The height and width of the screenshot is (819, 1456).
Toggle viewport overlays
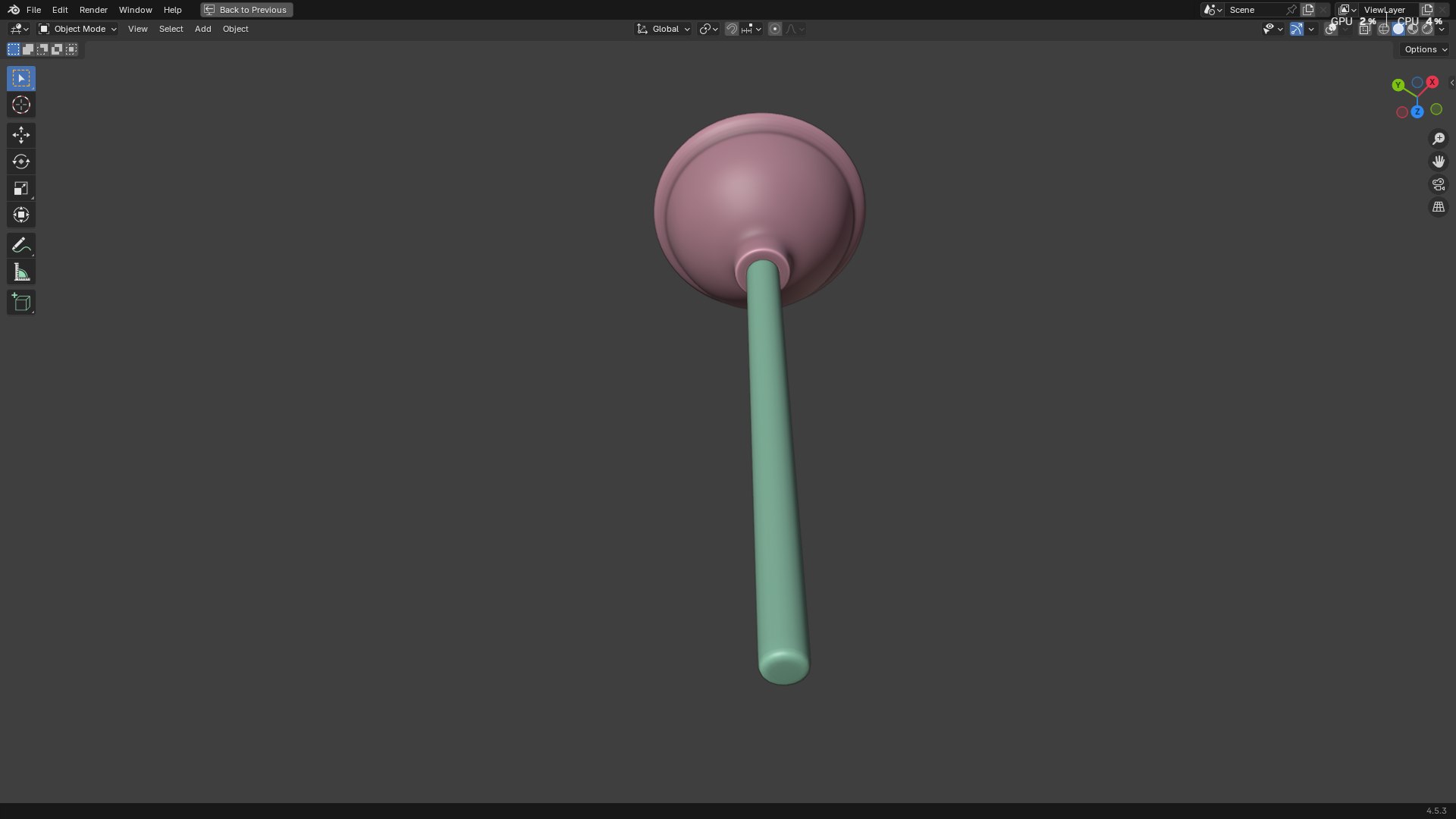(1331, 29)
